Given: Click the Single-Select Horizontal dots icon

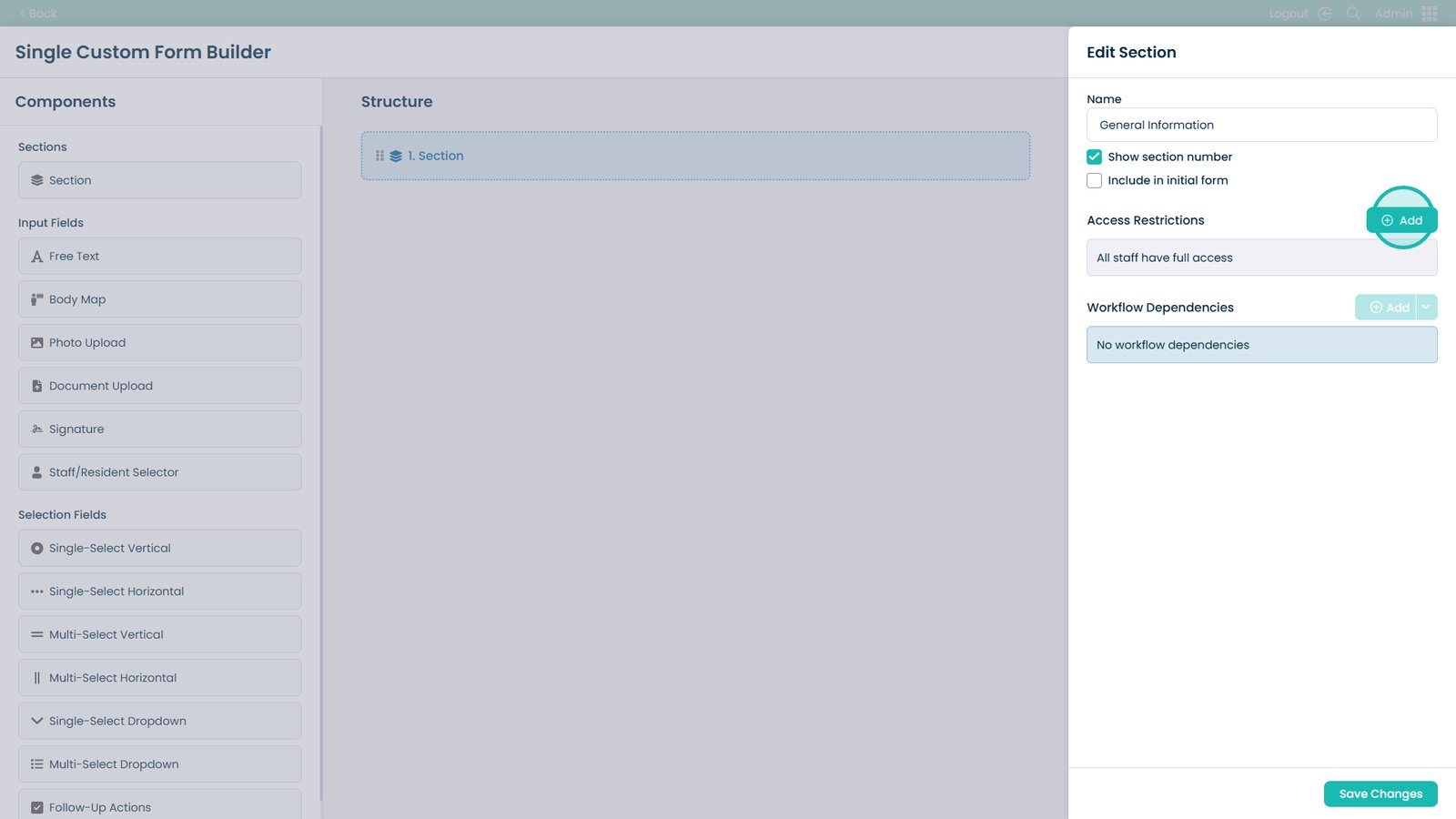Looking at the screenshot, I should coord(37,591).
